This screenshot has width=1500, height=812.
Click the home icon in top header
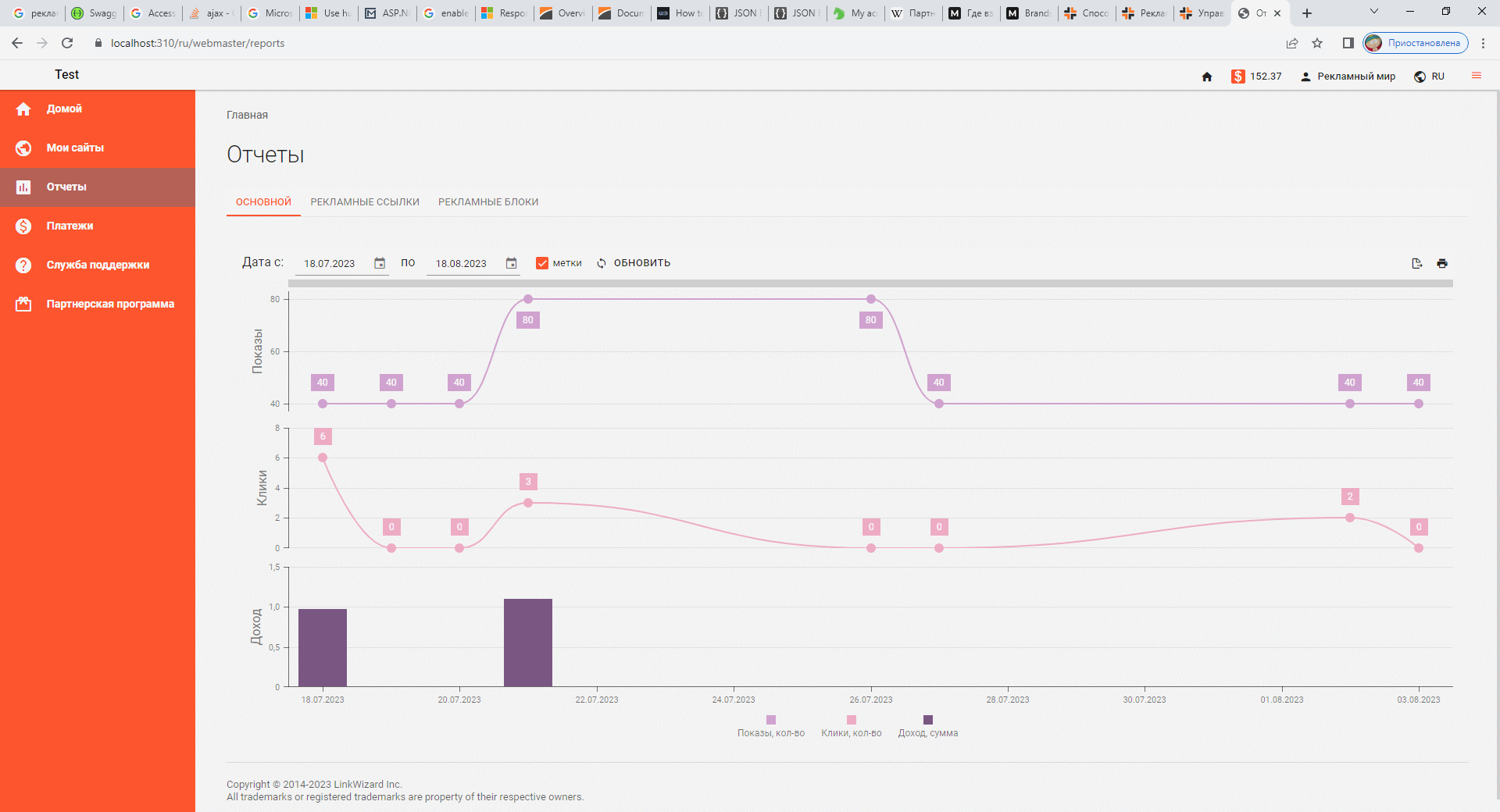(x=1206, y=77)
